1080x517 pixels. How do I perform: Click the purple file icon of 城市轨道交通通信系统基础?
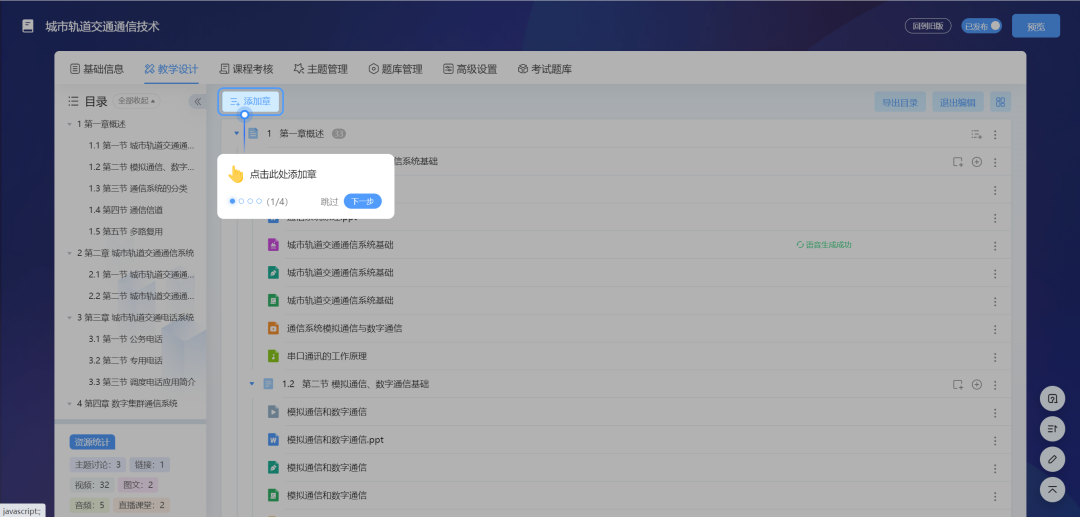coord(273,245)
